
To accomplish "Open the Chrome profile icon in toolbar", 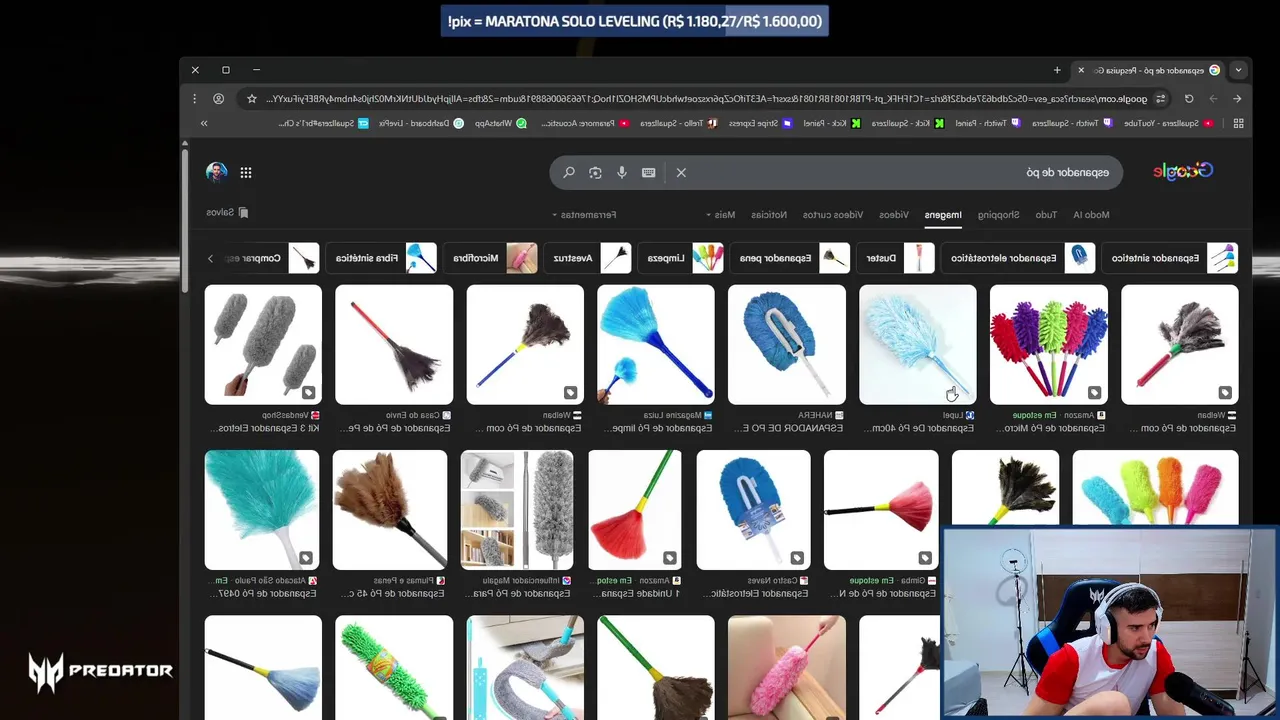I will pos(218,98).
